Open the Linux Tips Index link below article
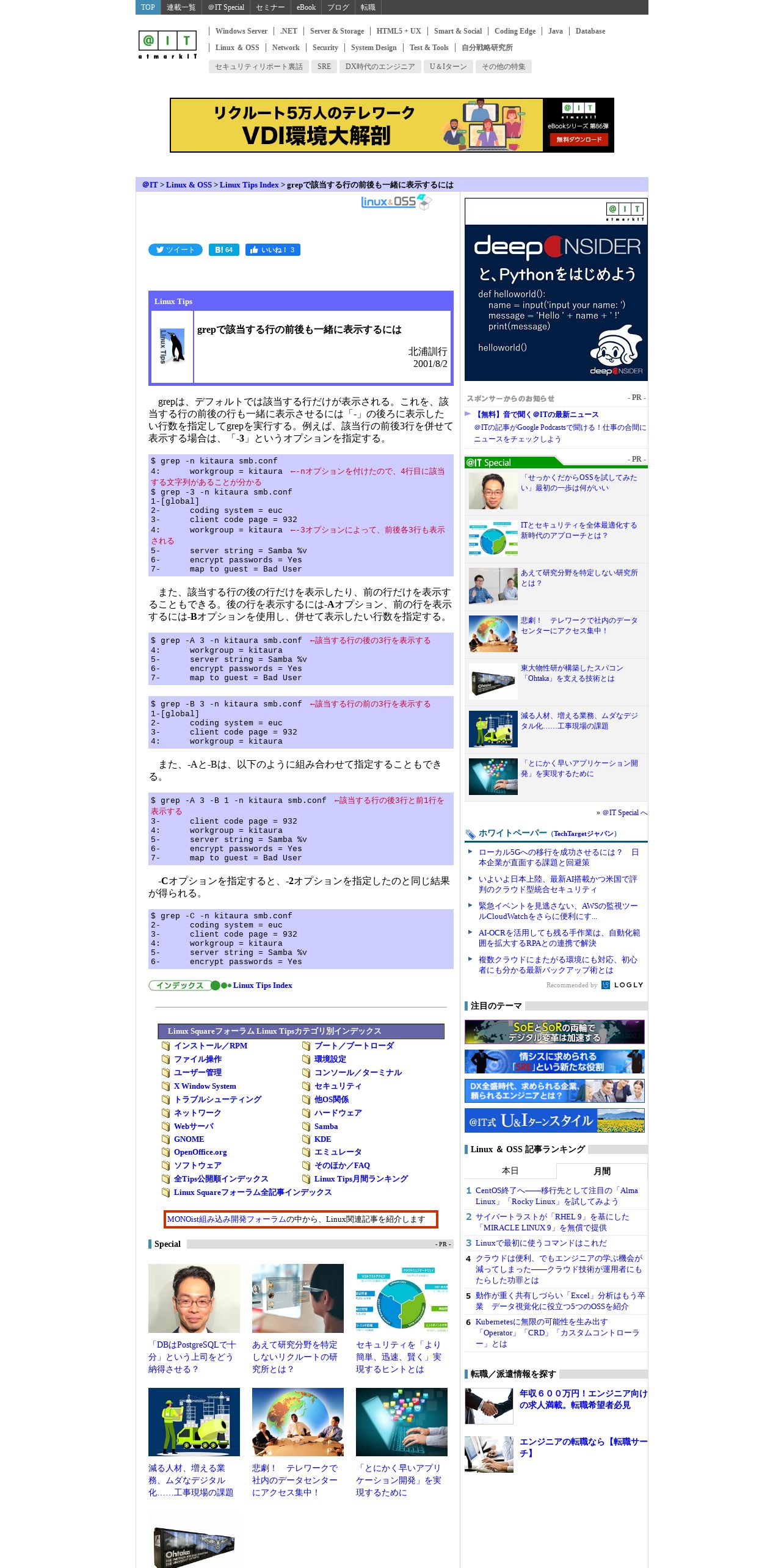This screenshot has height=1568, width=784. [263, 985]
